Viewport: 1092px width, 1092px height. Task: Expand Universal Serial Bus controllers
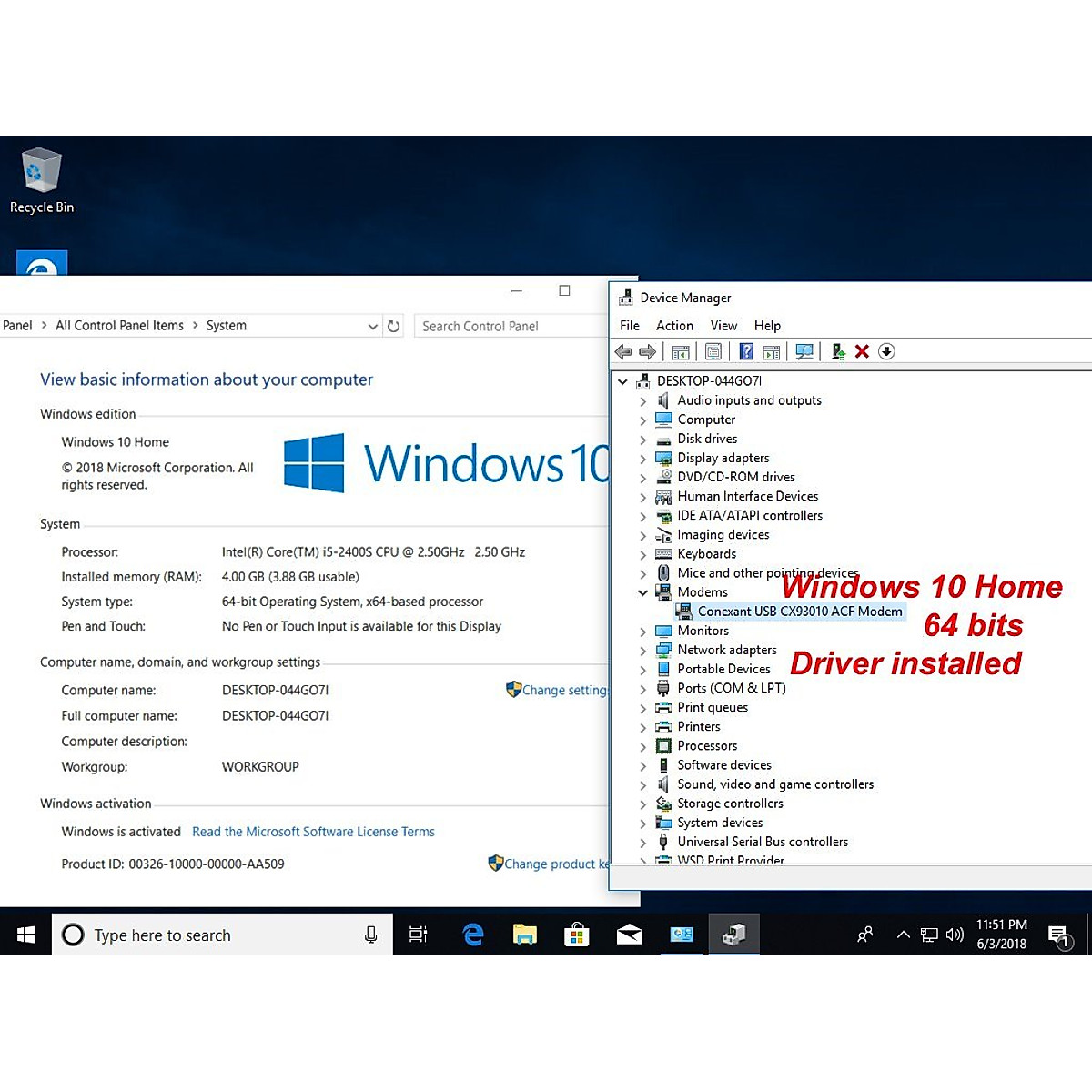click(643, 843)
